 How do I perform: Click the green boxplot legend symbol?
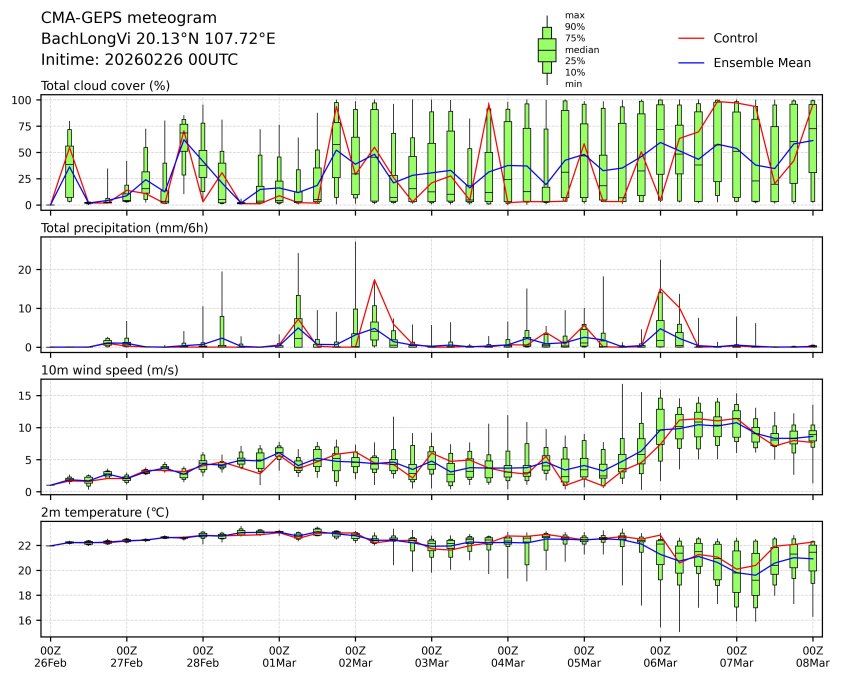click(x=547, y=50)
